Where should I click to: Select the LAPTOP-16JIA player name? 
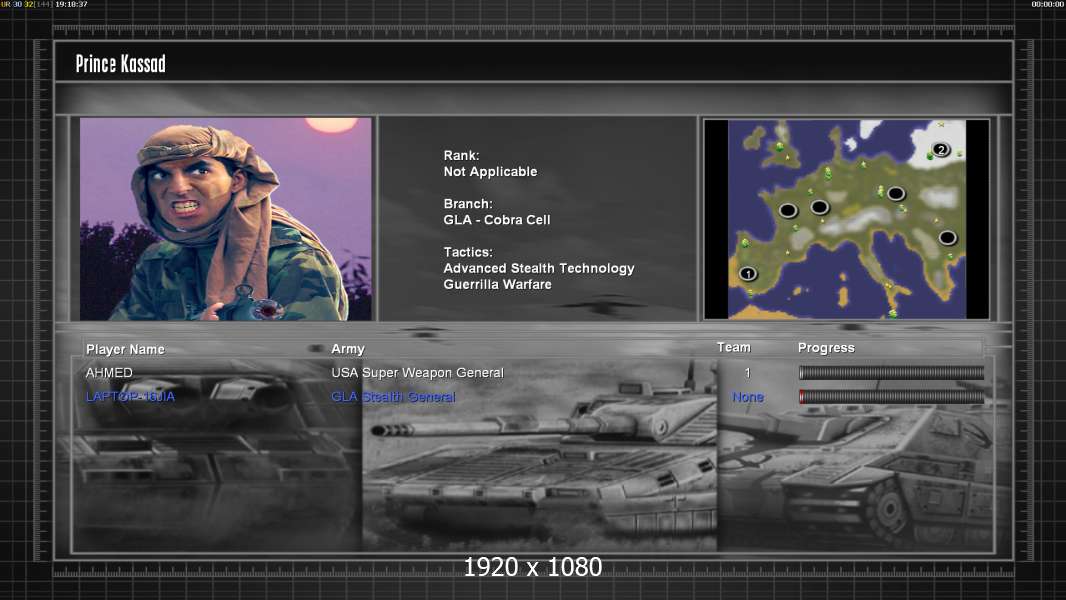click(130, 396)
